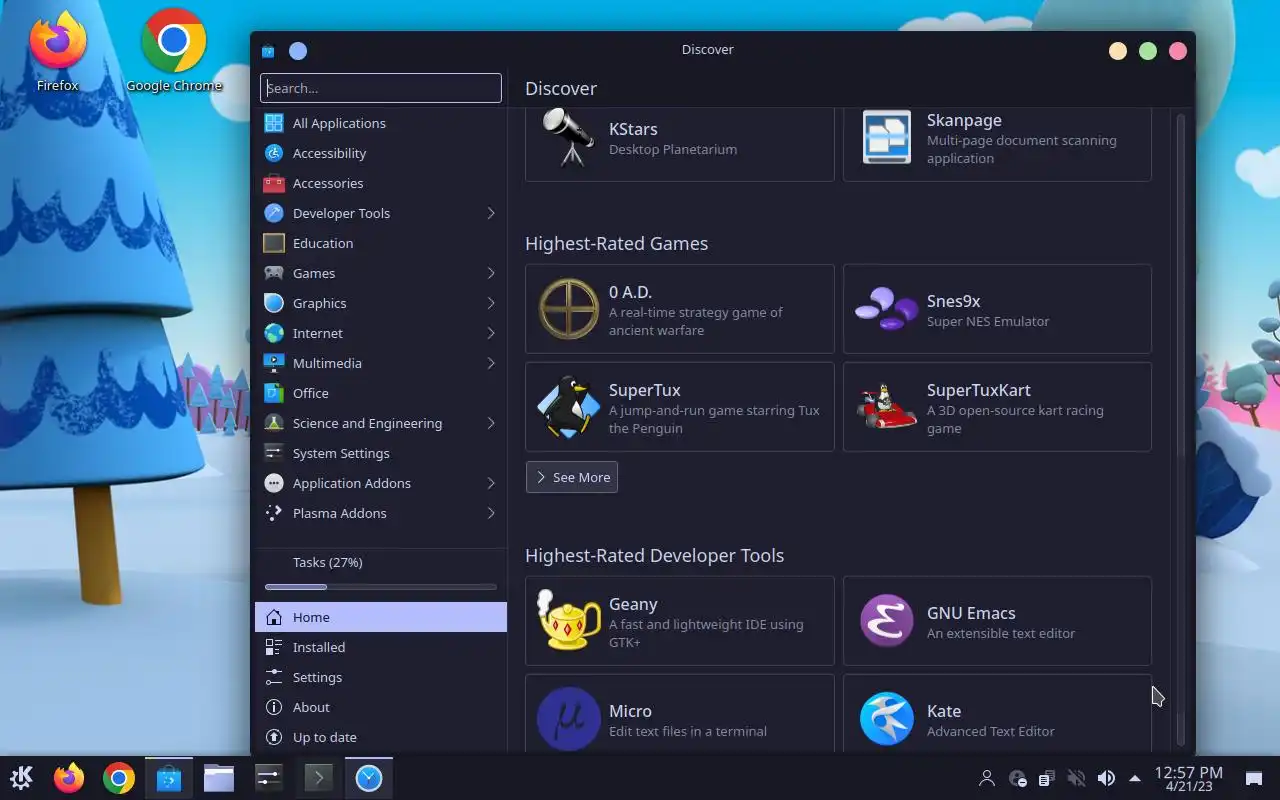
Task: Open the Up to date updates page
Action: tap(381, 737)
